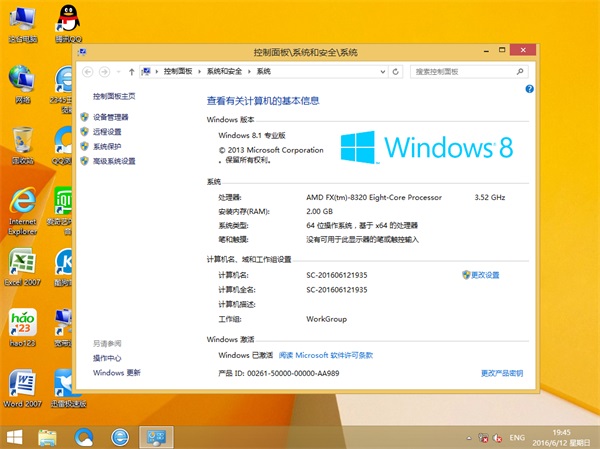Click the 更改设置 link beside computer name
This screenshot has height=449, width=600.
[484, 274]
